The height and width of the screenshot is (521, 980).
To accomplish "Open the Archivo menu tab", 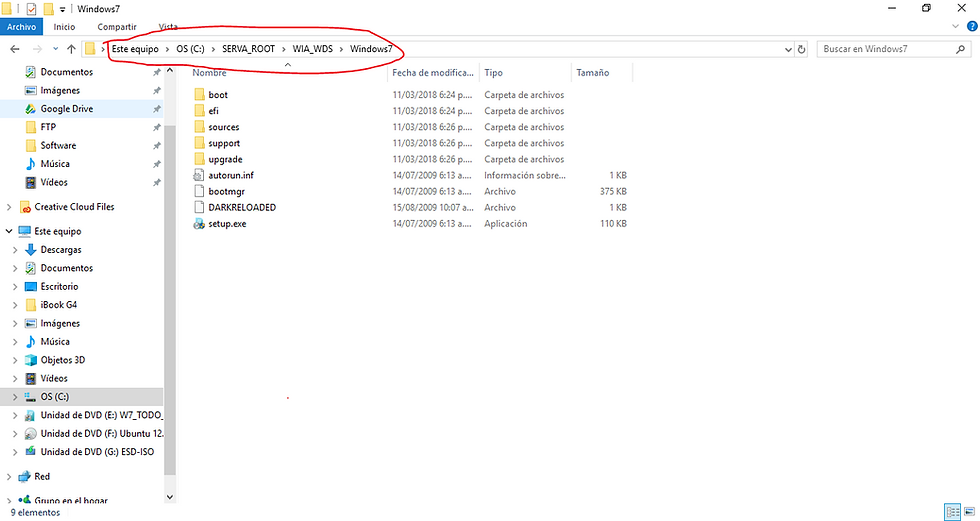I will pos(21,27).
